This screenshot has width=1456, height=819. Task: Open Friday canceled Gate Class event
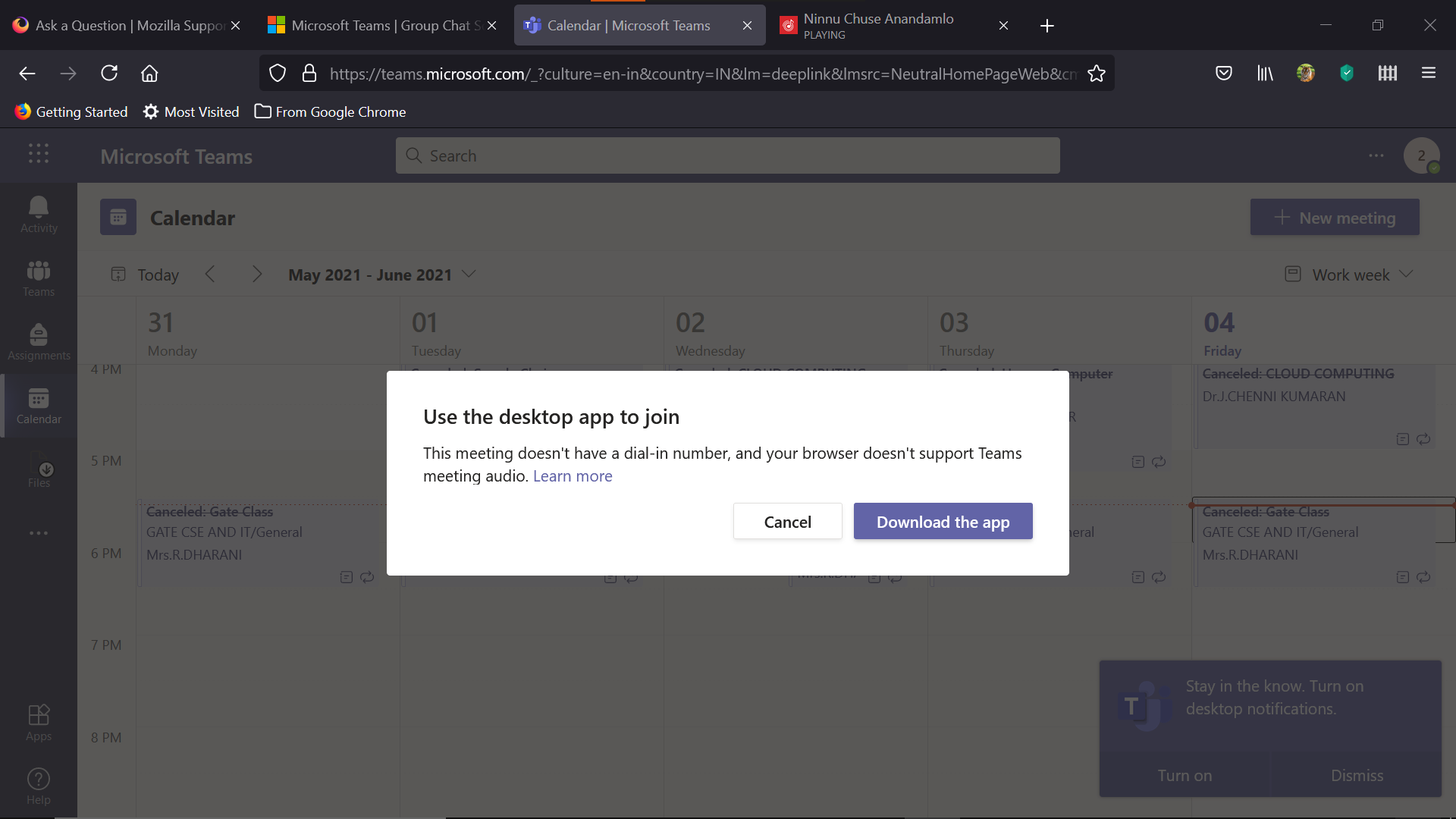1315,544
